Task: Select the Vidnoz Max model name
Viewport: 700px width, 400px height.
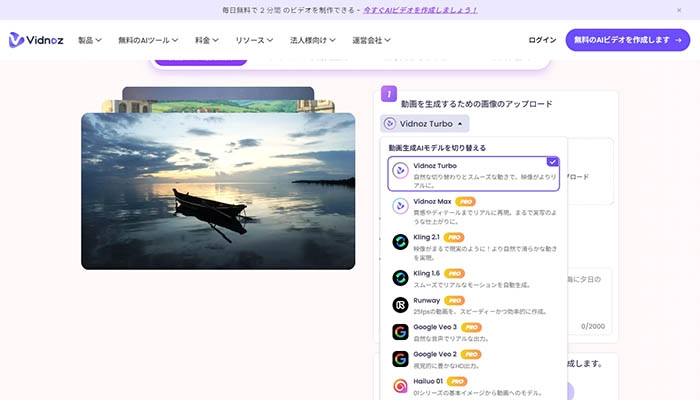Action: [432, 201]
